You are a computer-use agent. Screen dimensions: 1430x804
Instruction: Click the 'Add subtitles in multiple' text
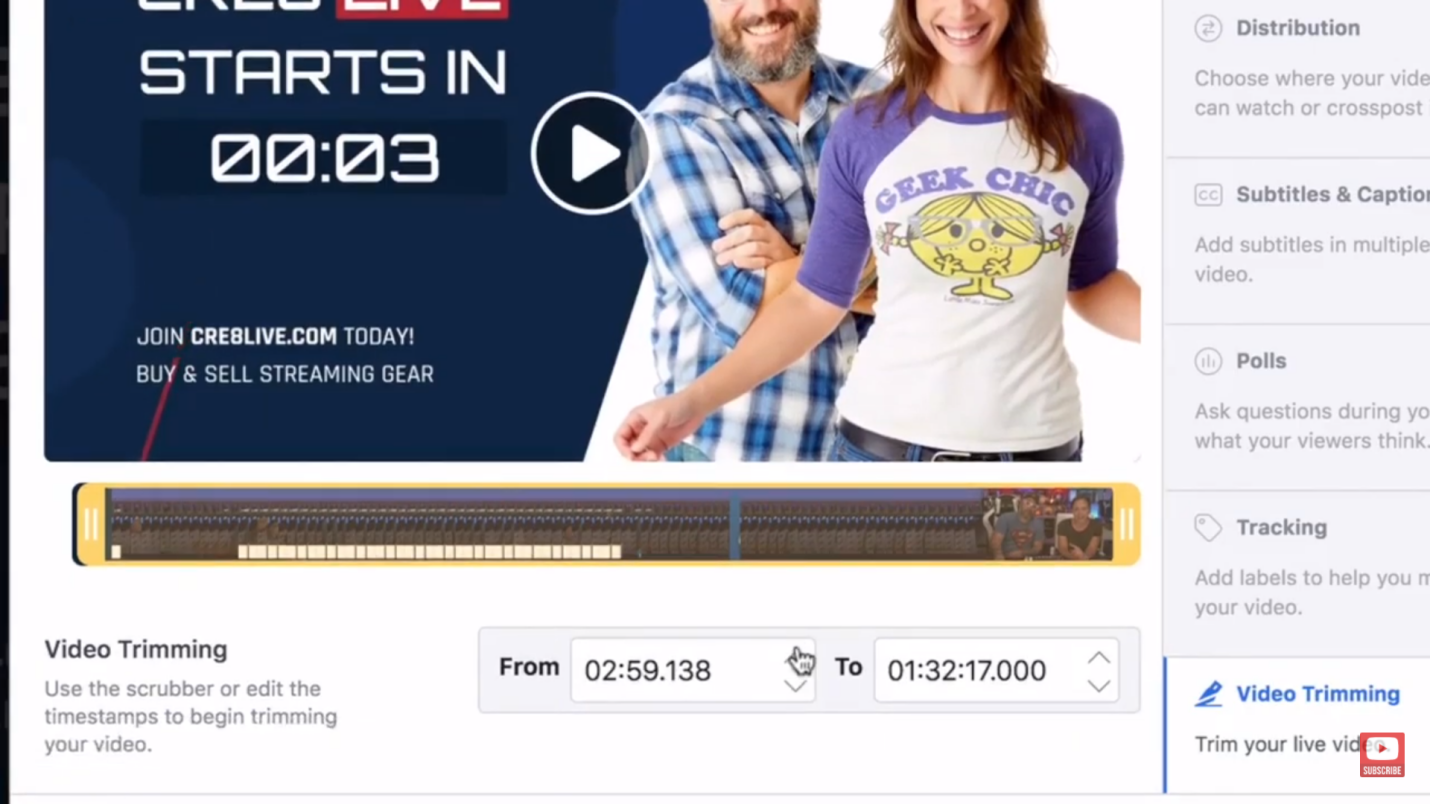[1312, 259]
